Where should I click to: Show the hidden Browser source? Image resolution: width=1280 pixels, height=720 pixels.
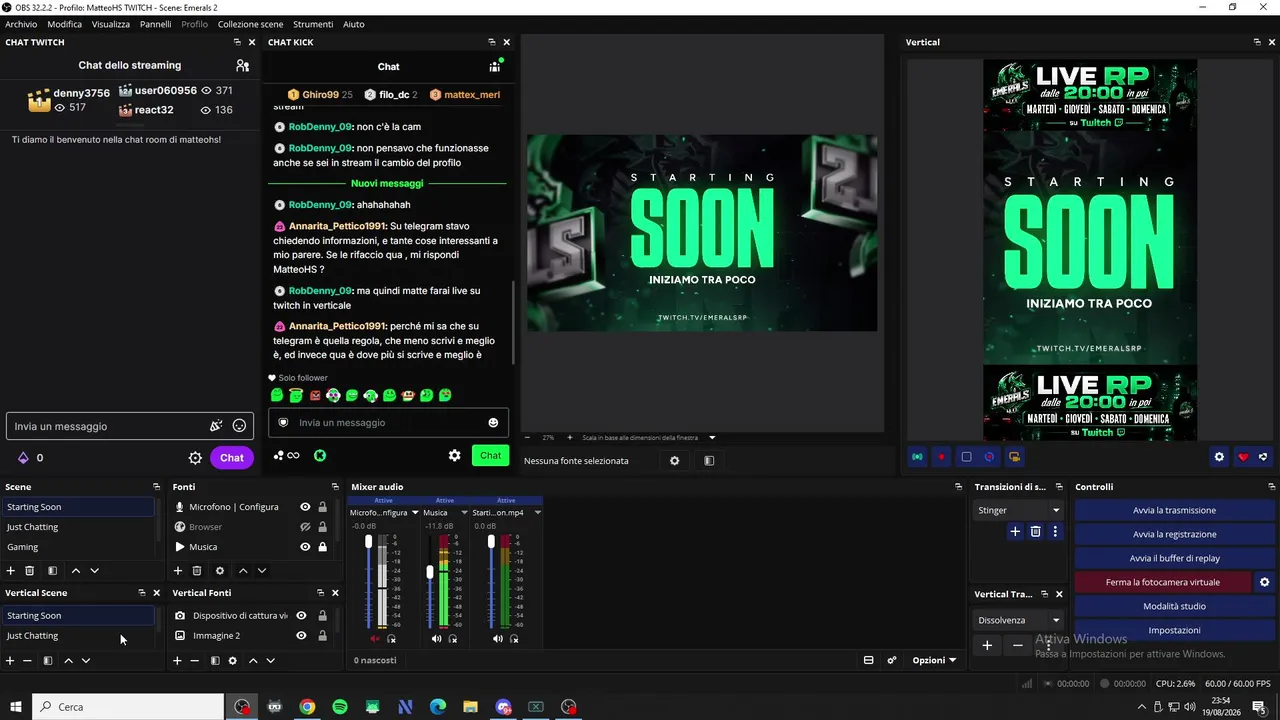click(x=305, y=527)
